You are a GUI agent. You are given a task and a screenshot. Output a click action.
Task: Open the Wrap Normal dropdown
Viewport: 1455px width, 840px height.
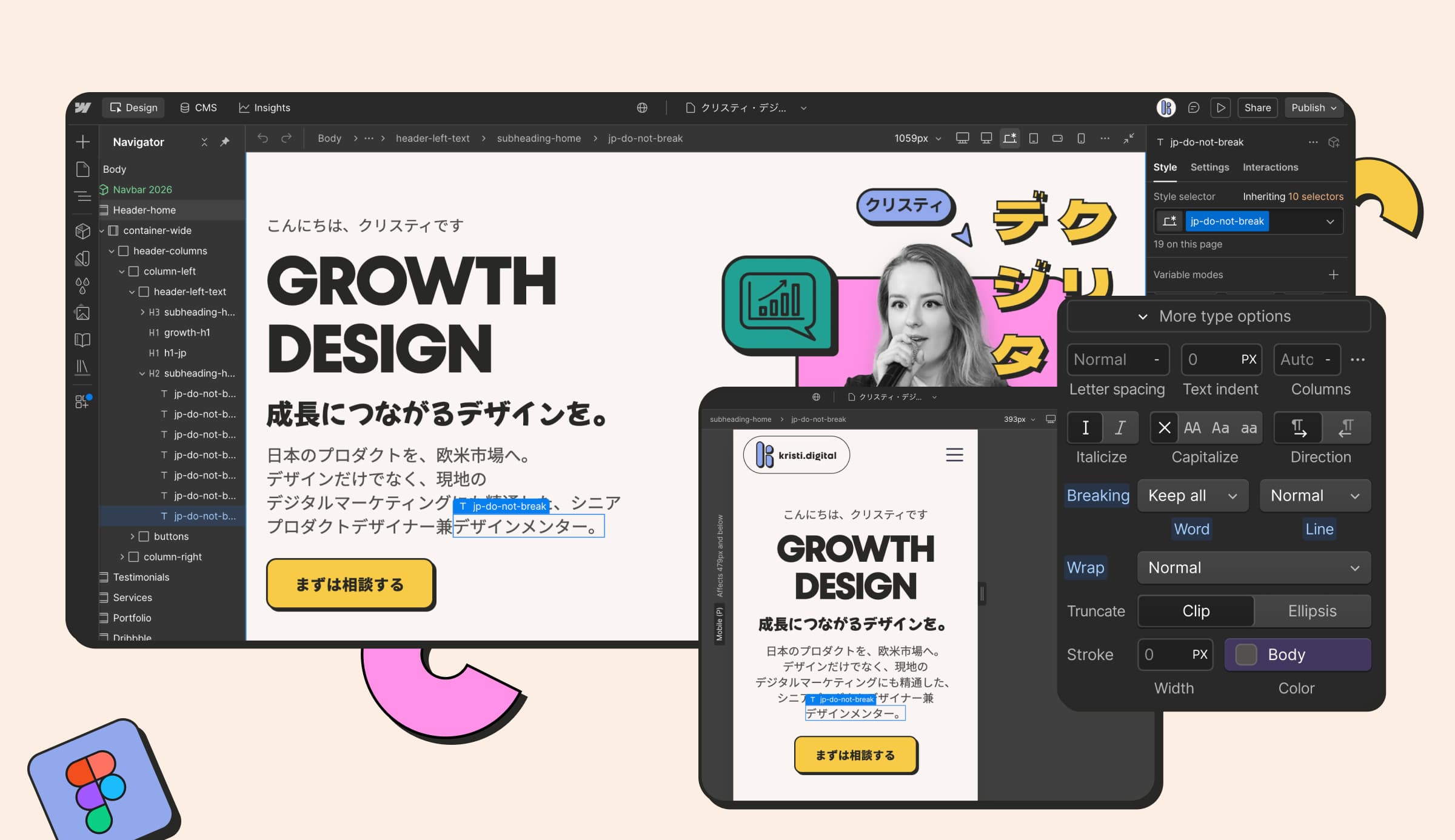click(1254, 568)
